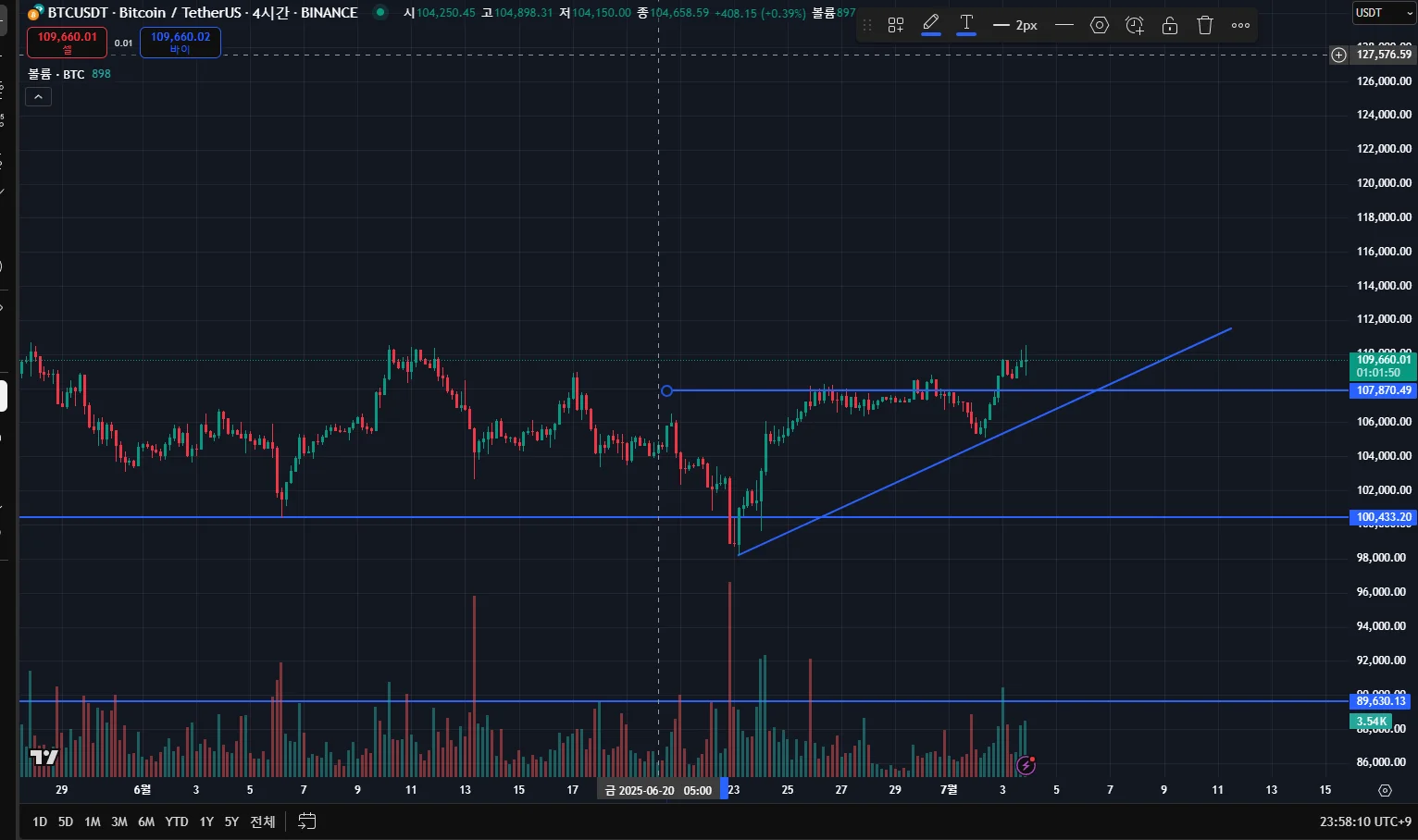Select the 5D time range
1418x840 pixels.
(66, 821)
